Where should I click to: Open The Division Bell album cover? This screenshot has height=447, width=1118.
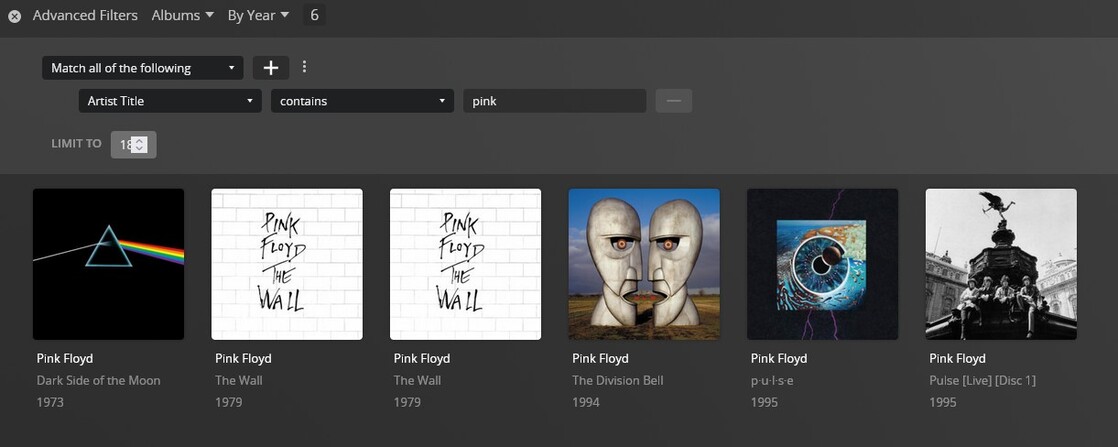[x=644, y=264]
